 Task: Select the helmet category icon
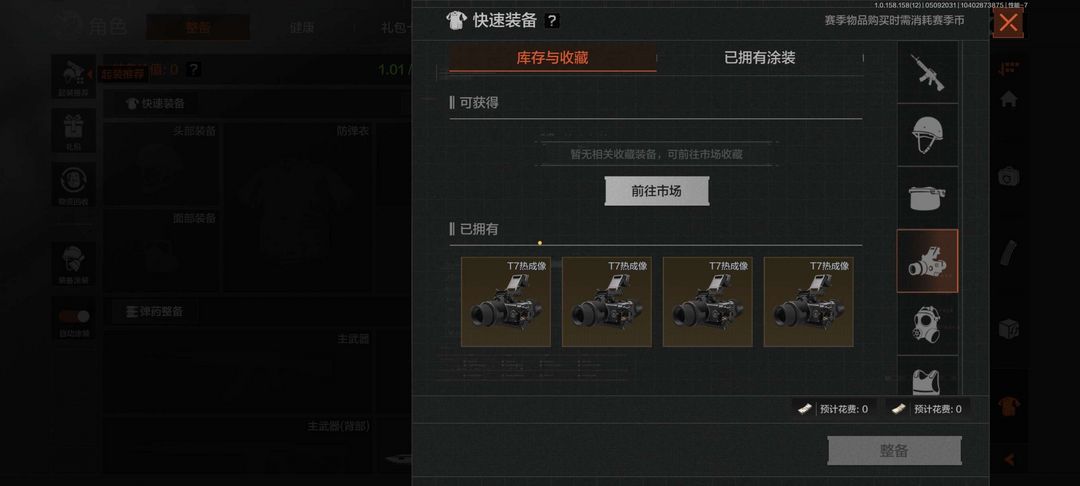[x=927, y=135]
